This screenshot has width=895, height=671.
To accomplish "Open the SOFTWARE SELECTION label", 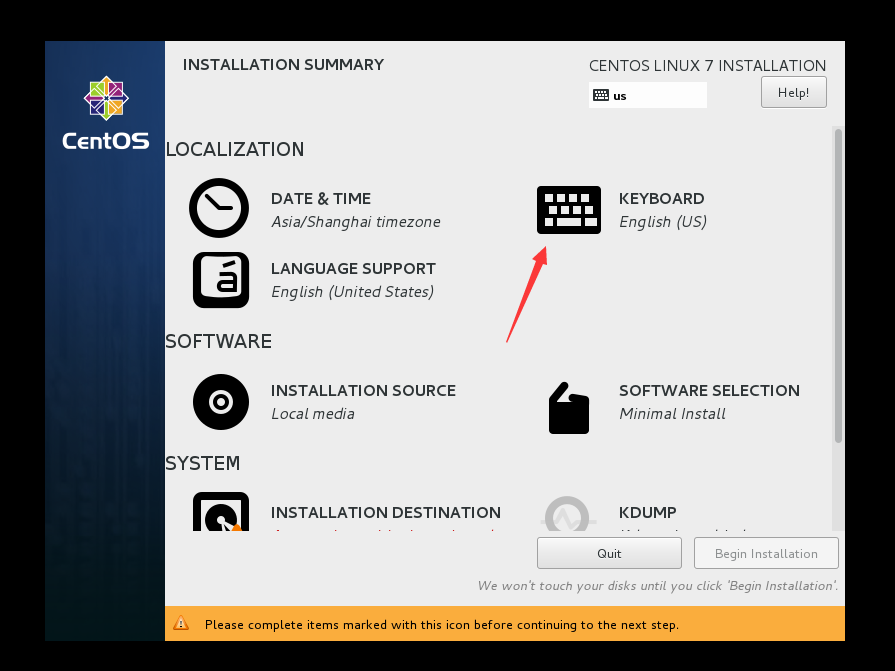I will pyautogui.click(x=709, y=391).
